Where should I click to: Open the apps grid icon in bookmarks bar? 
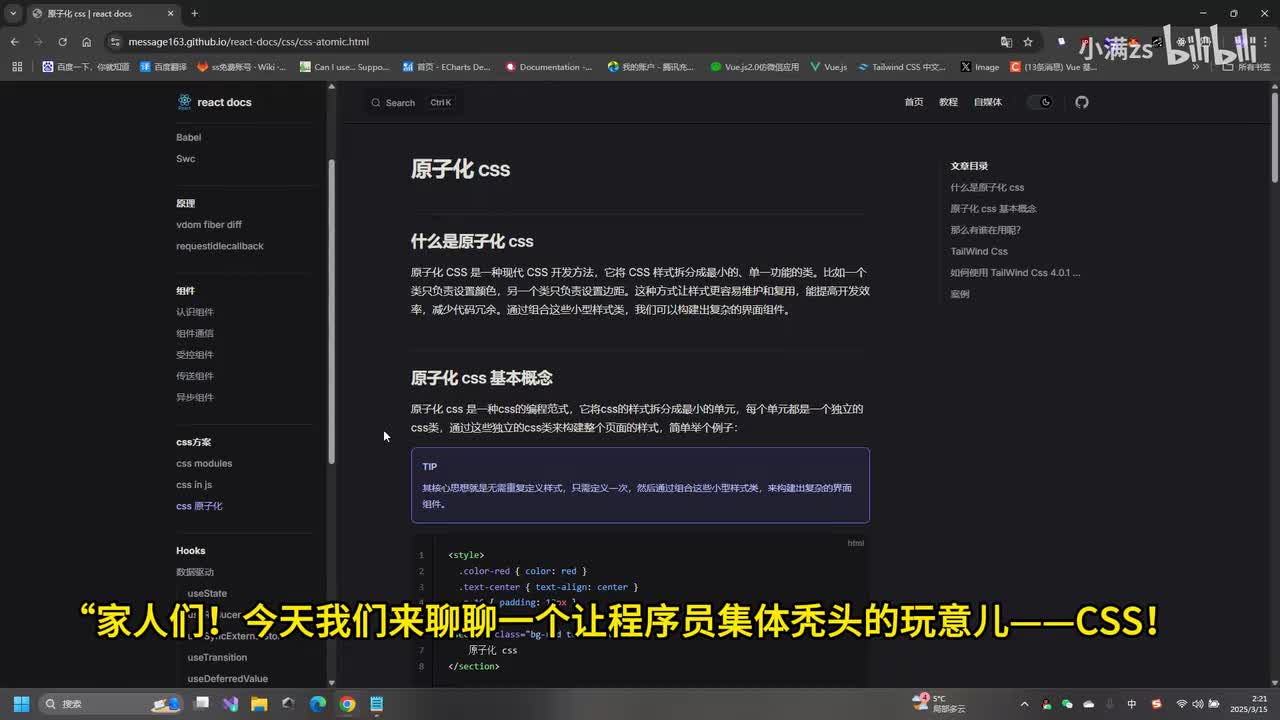click(x=17, y=67)
